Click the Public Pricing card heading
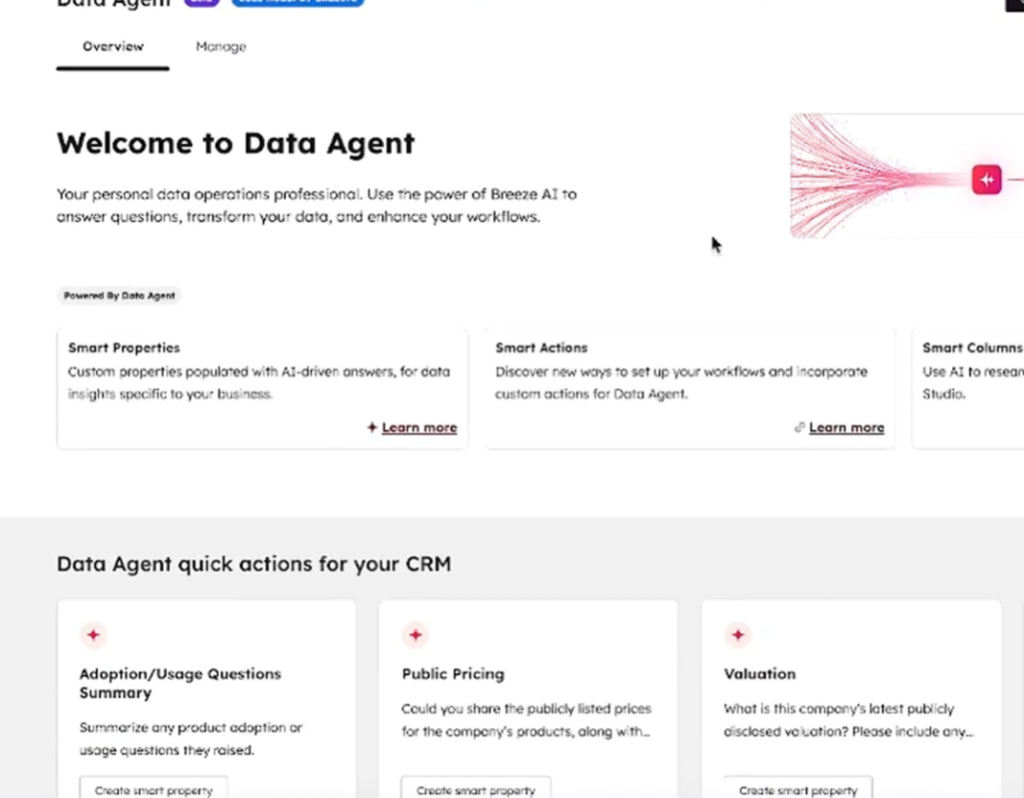 coord(453,674)
